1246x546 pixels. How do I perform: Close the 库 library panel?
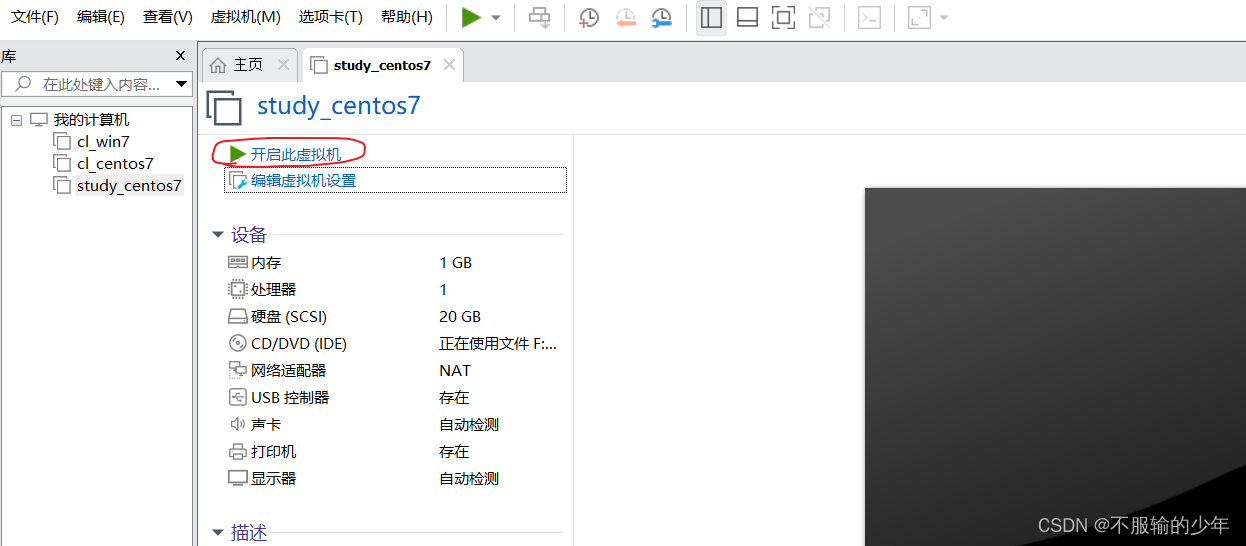[180, 56]
